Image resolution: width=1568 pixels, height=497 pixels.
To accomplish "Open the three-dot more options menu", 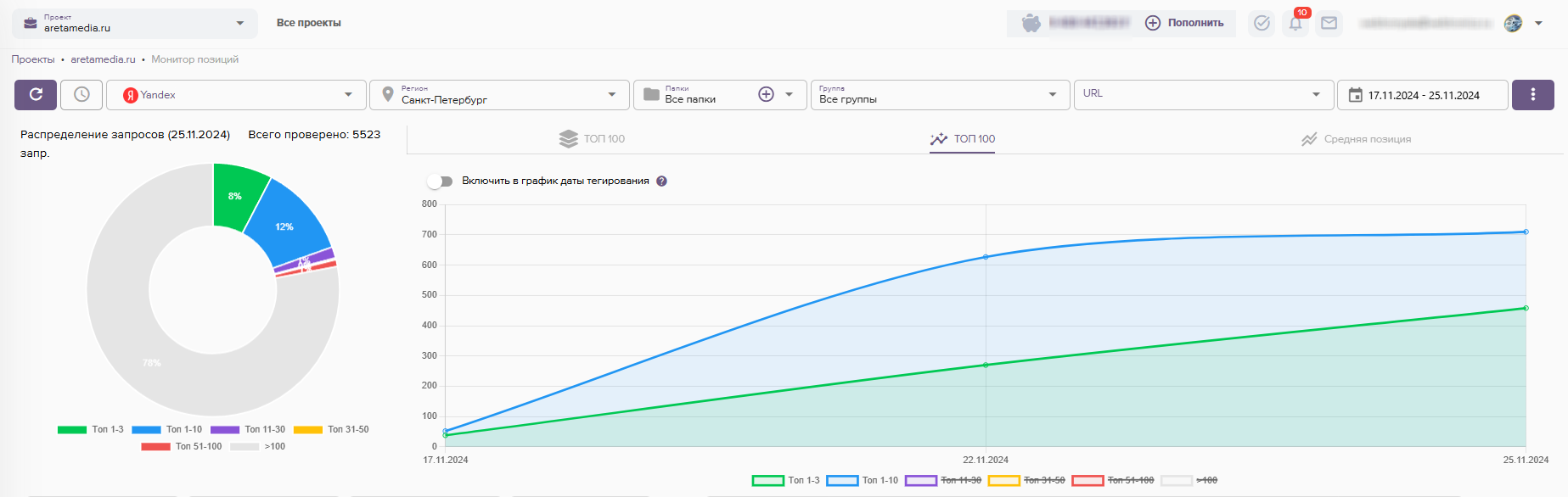I will click(1532, 95).
